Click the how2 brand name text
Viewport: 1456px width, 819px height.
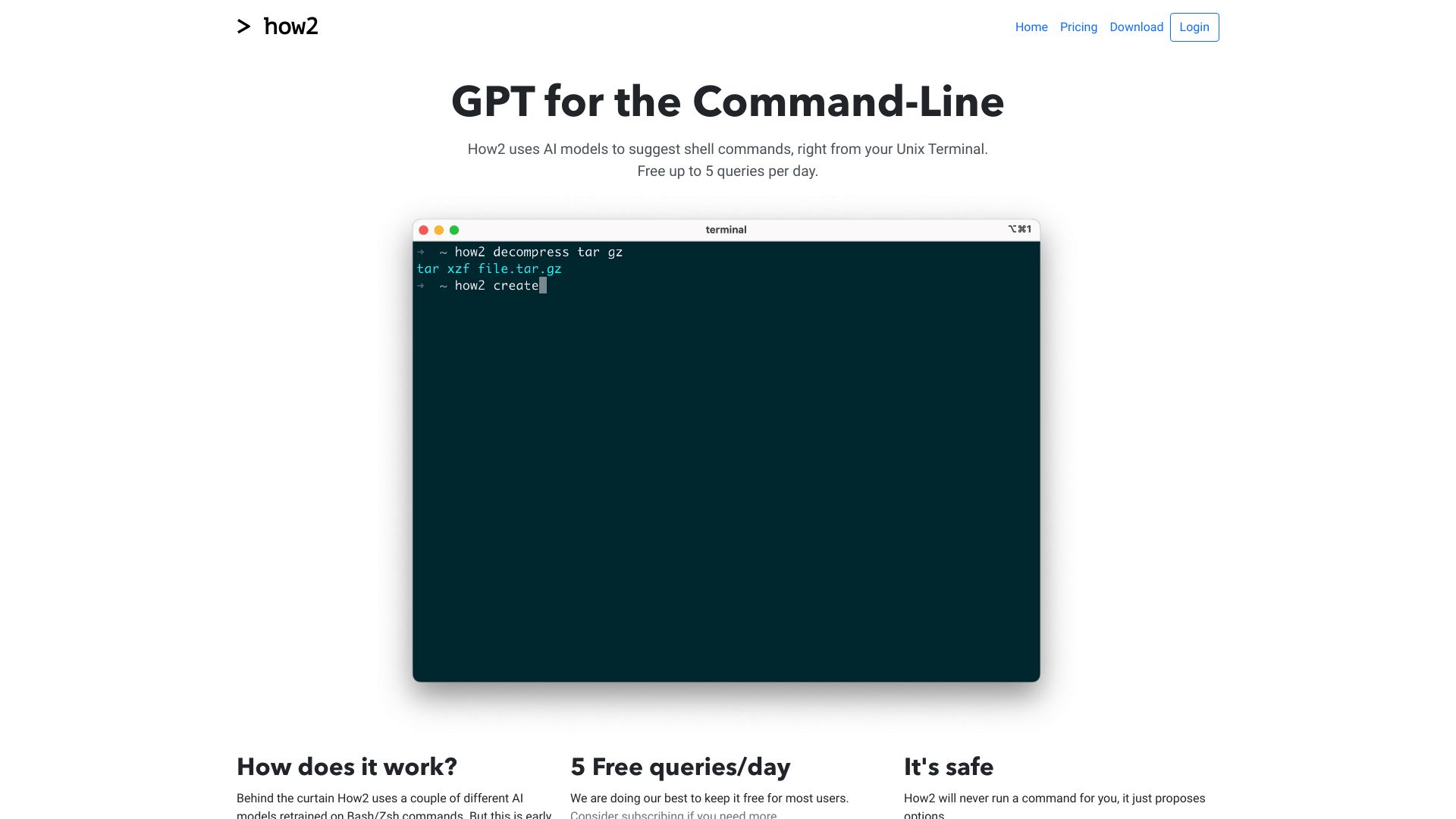coord(291,27)
